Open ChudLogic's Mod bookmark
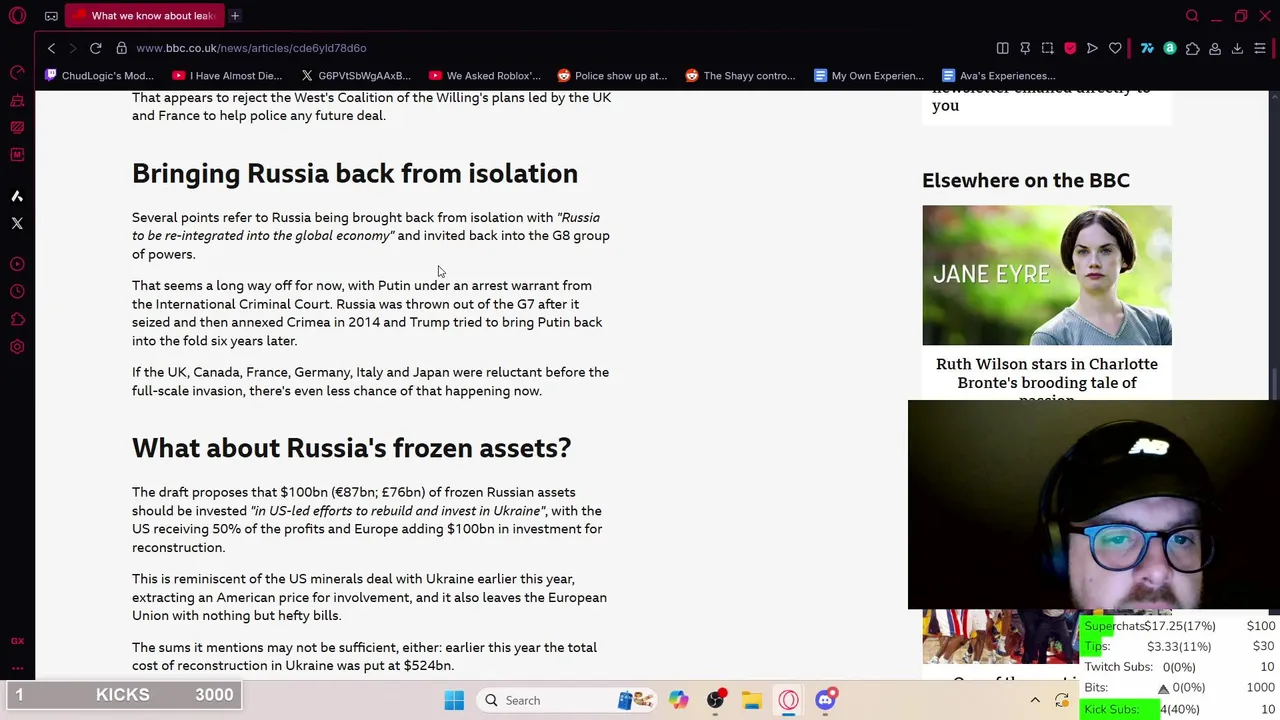 [x=100, y=76]
